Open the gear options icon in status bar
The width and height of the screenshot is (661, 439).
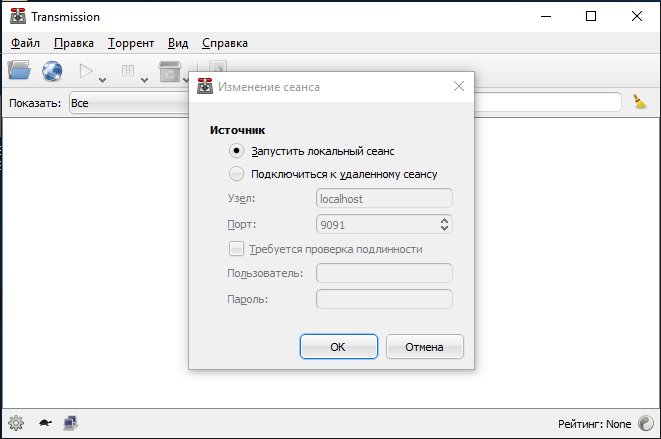tap(16, 423)
